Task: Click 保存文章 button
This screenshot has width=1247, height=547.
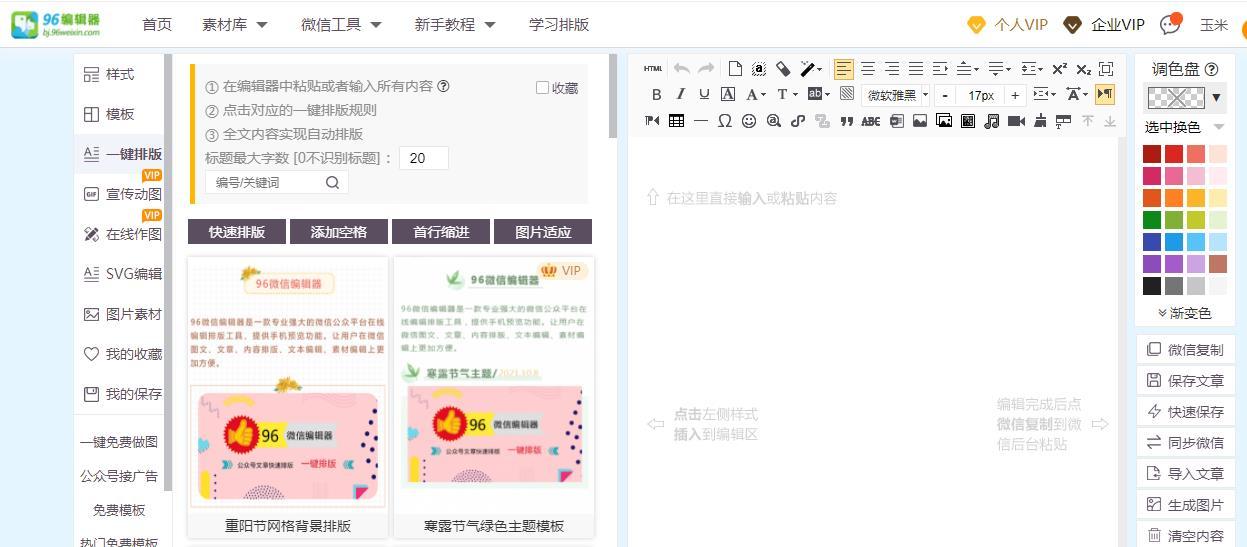Action: 1186,381
